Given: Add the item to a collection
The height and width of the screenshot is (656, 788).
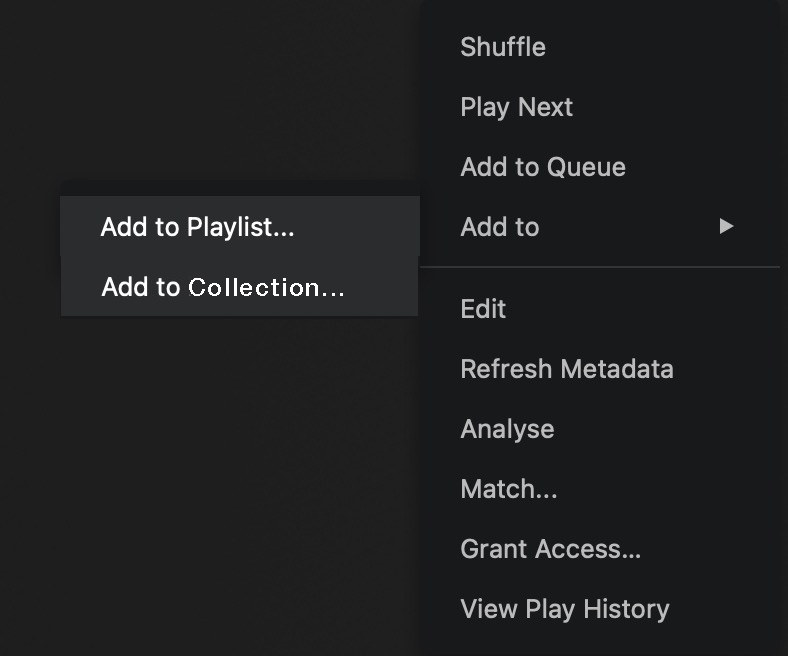Looking at the screenshot, I should click(223, 288).
